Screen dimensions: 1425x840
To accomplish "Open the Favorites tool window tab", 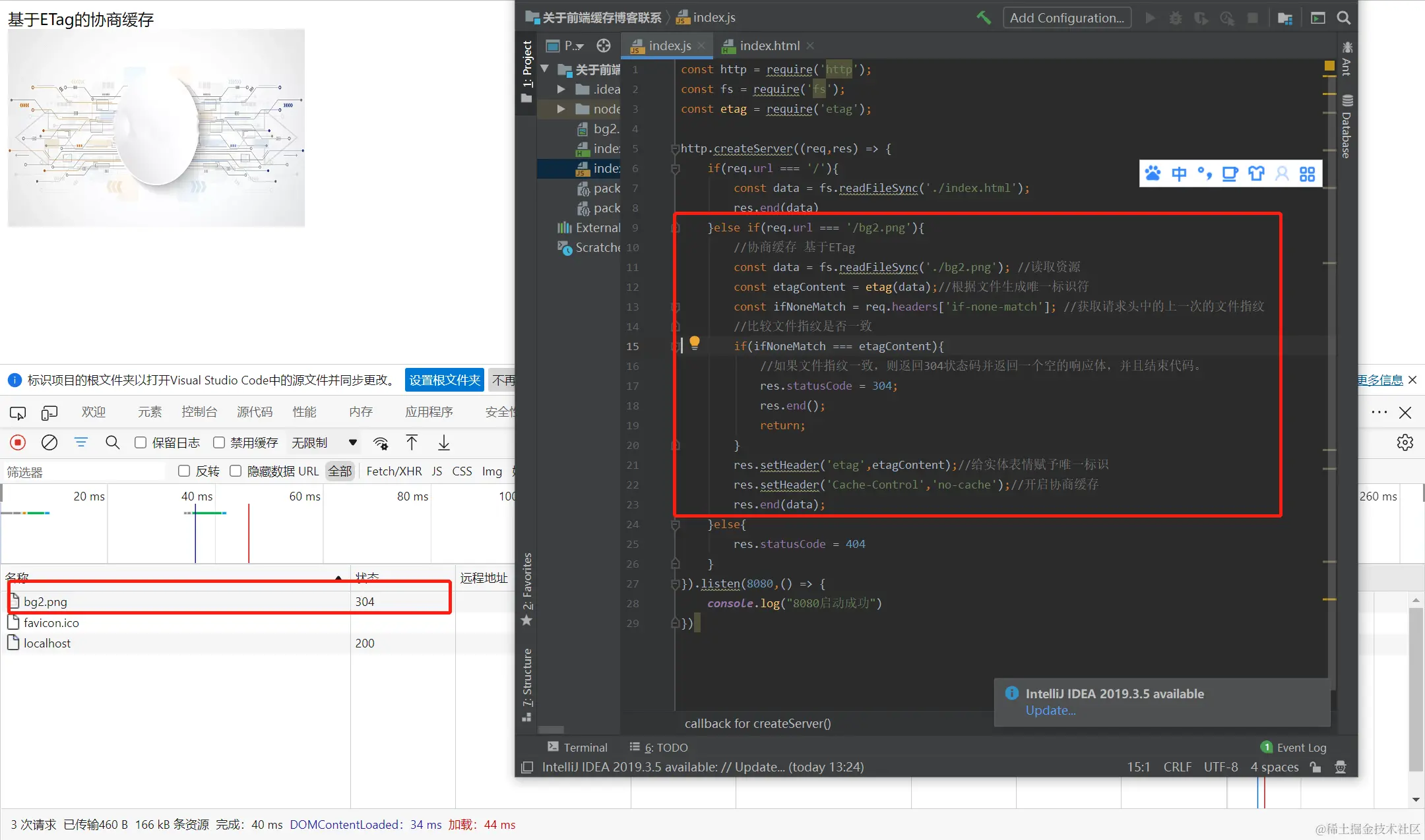I will (x=527, y=589).
